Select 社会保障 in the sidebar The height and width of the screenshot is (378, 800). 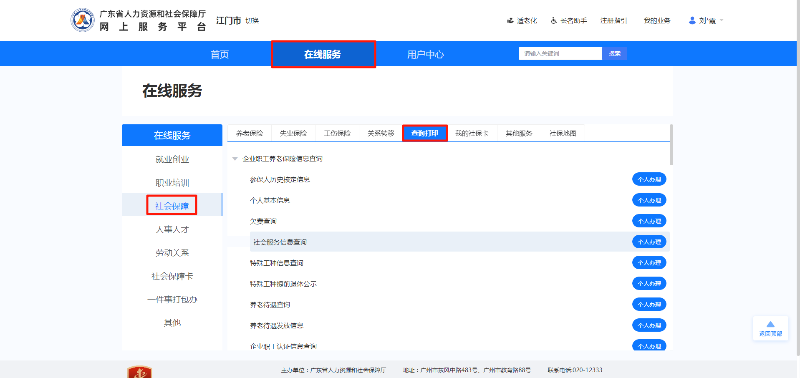click(172, 206)
